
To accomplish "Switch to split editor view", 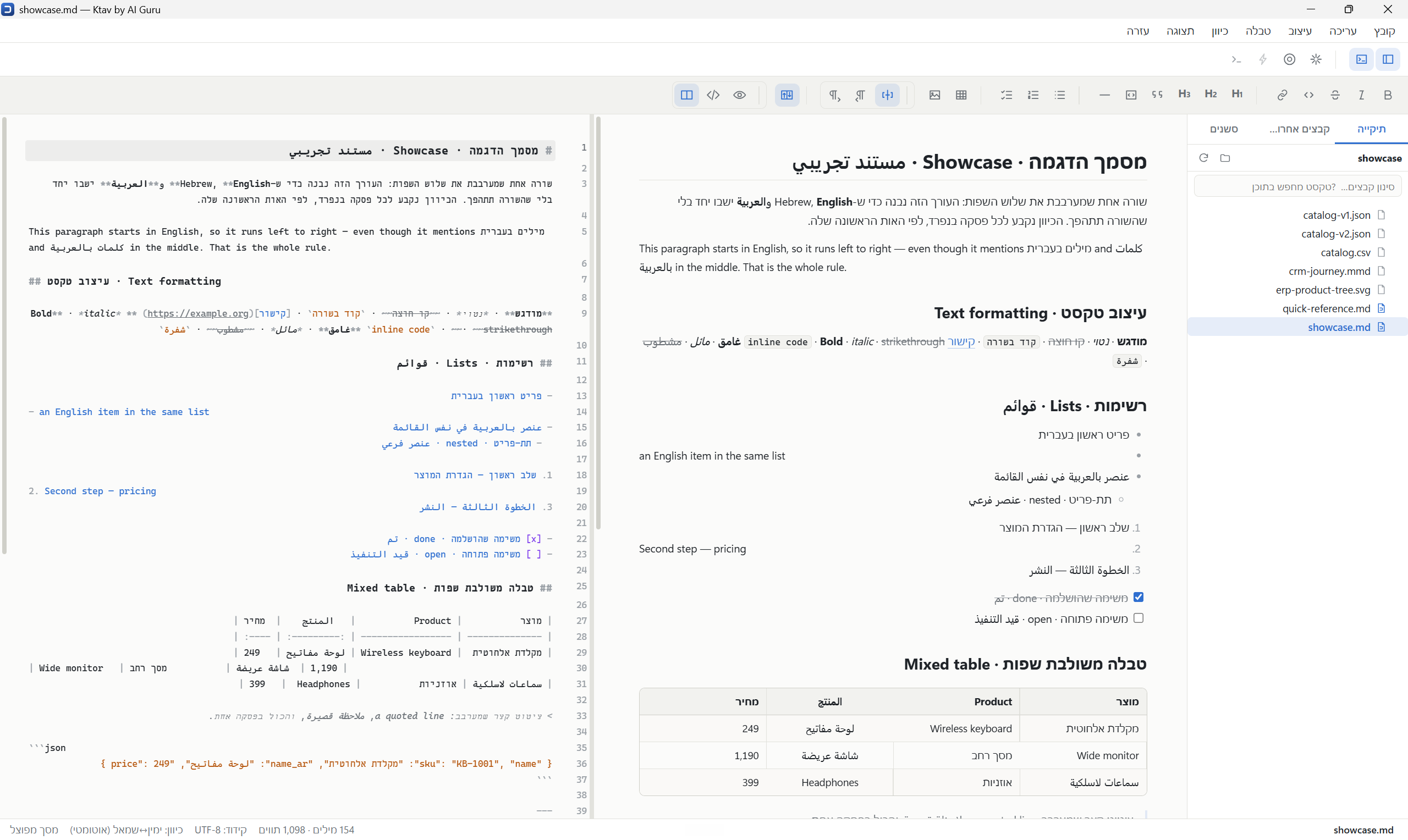I will 686,95.
